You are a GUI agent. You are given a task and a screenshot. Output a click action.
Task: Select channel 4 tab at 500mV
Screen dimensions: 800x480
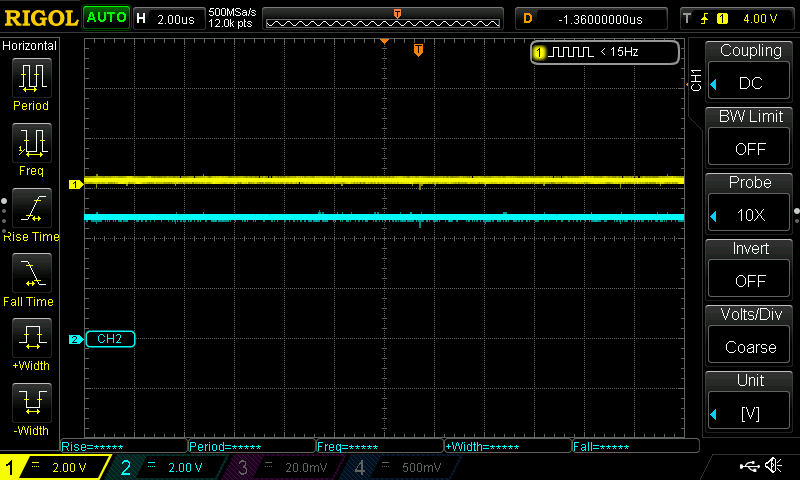click(403, 467)
